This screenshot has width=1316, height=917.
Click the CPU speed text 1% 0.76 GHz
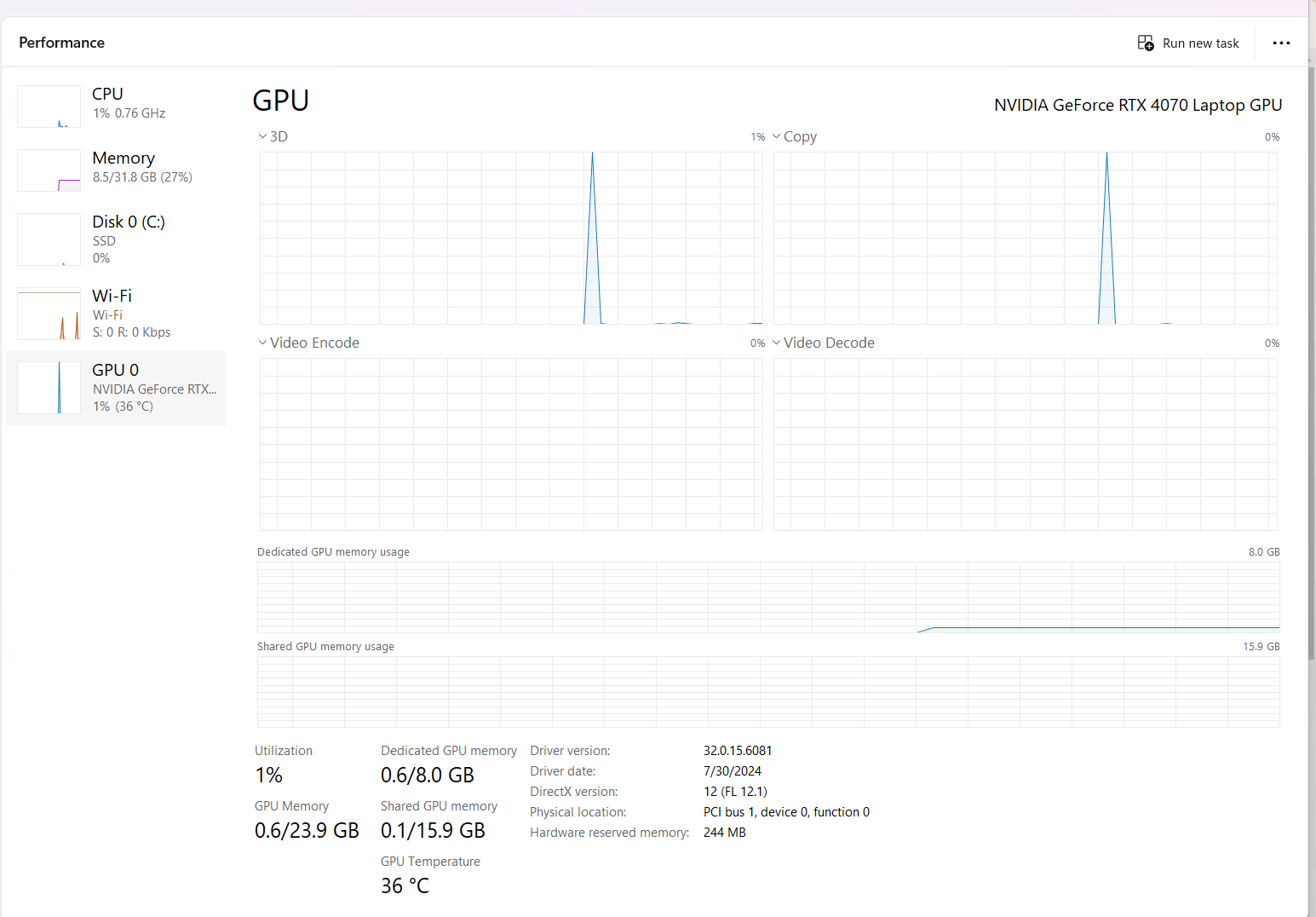click(x=129, y=113)
